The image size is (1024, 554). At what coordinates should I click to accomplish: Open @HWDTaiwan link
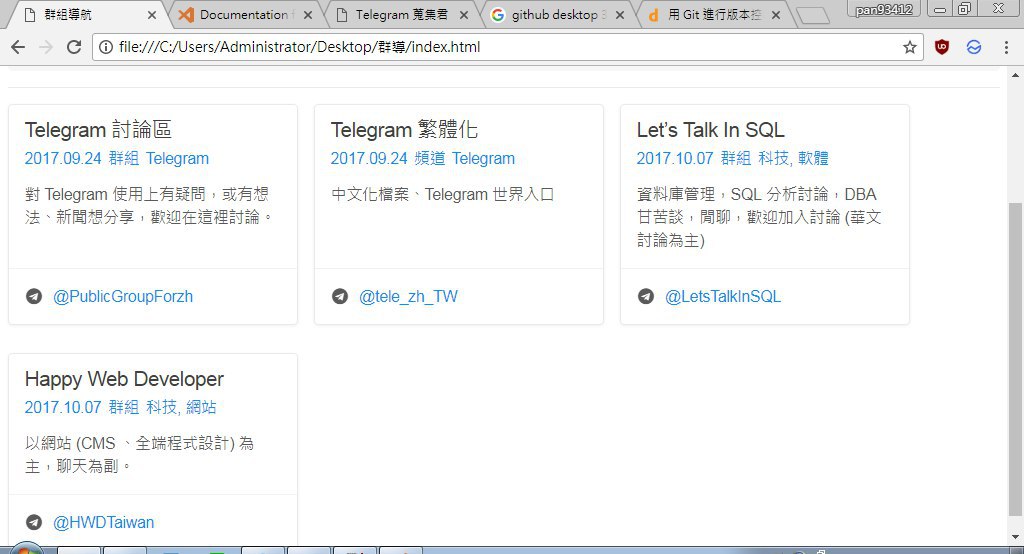point(103,523)
